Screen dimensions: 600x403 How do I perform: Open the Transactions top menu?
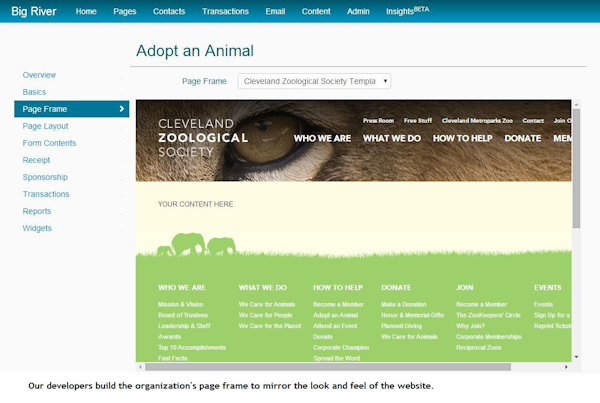click(x=225, y=11)
